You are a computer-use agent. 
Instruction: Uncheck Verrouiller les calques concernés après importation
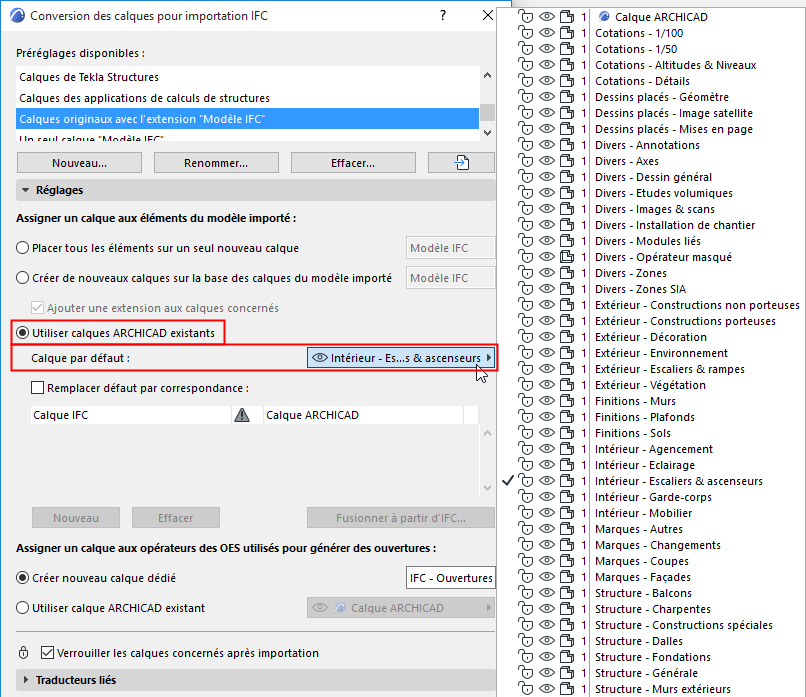point(47,653)
